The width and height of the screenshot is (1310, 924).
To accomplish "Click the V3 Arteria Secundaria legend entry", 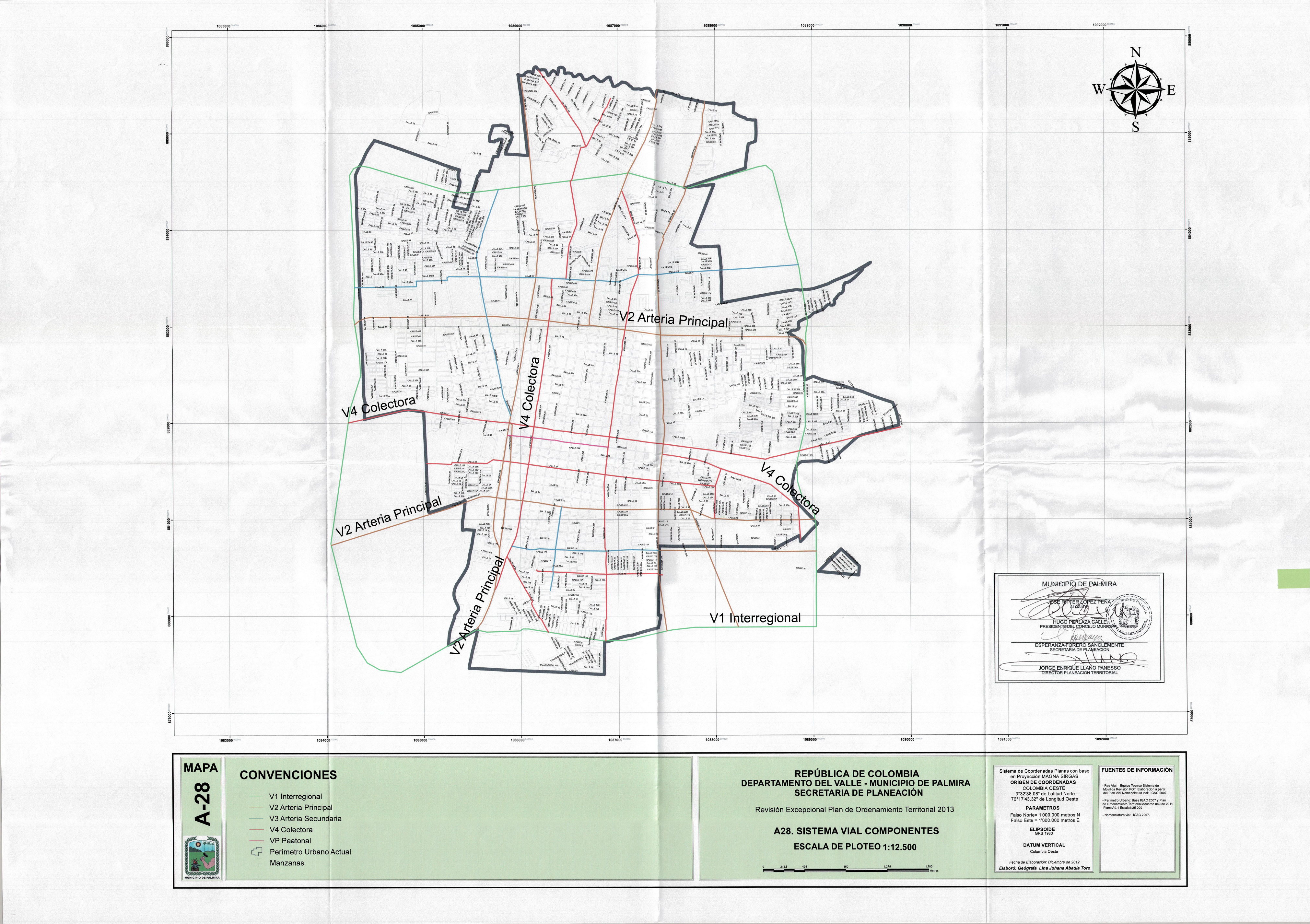I will [305, 818].
